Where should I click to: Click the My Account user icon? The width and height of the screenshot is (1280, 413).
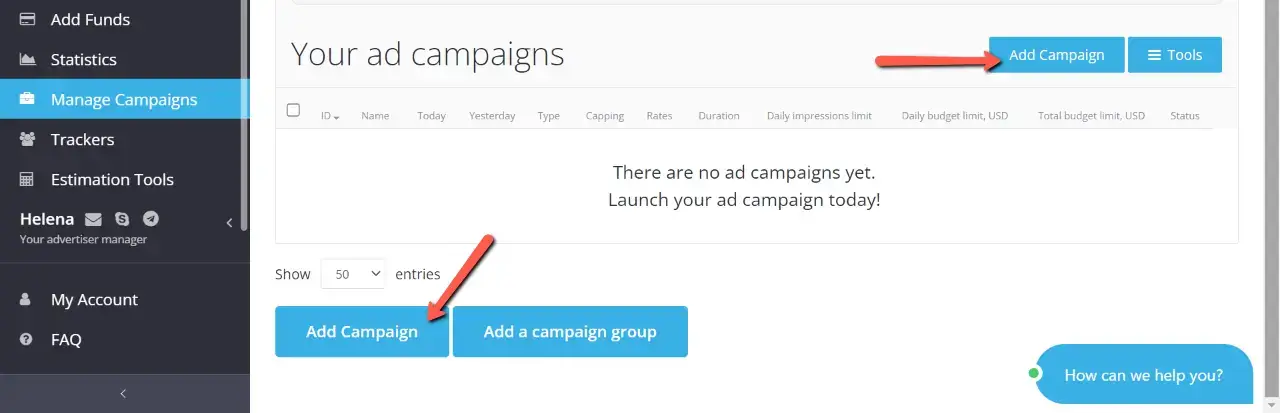(28, 300)
